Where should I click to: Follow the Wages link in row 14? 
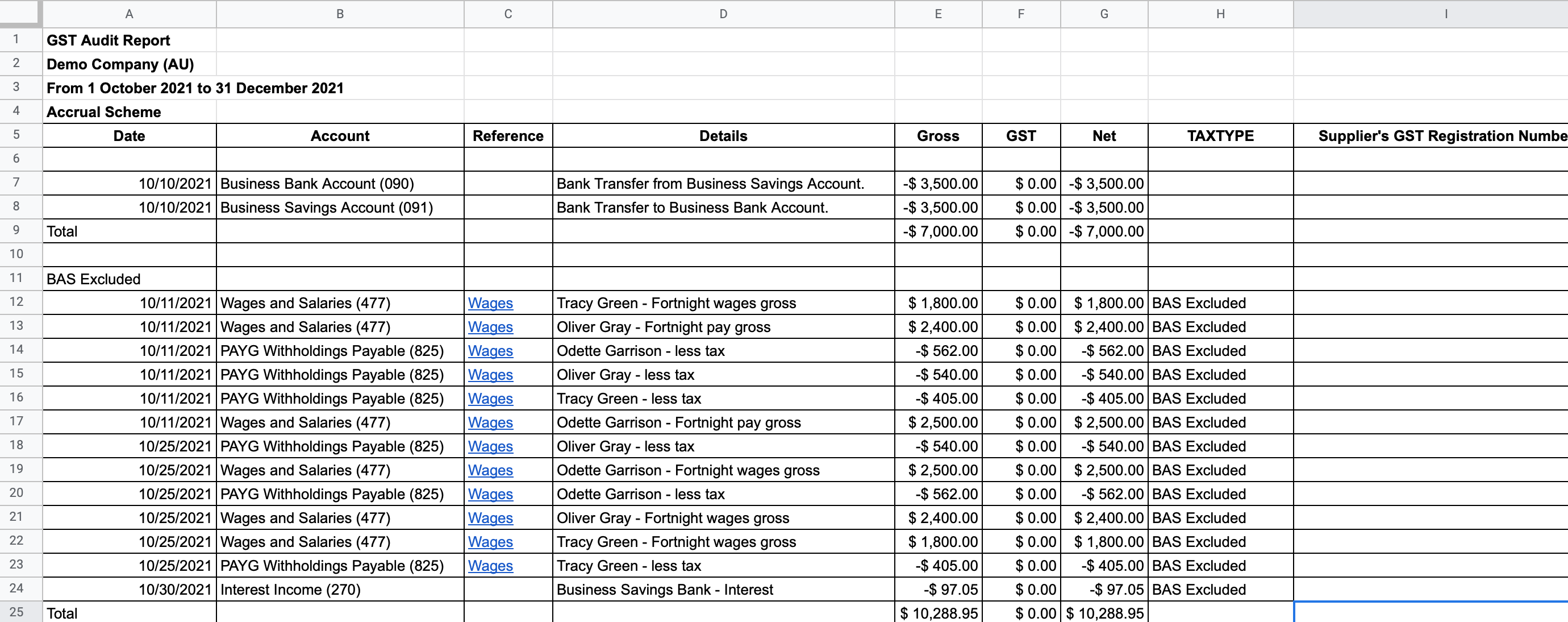click(490, 350)
